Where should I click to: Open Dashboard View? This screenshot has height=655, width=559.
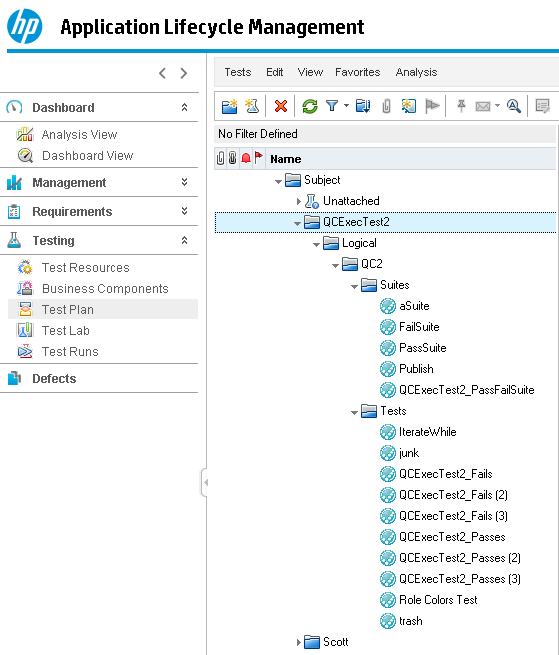pos(87,155)
